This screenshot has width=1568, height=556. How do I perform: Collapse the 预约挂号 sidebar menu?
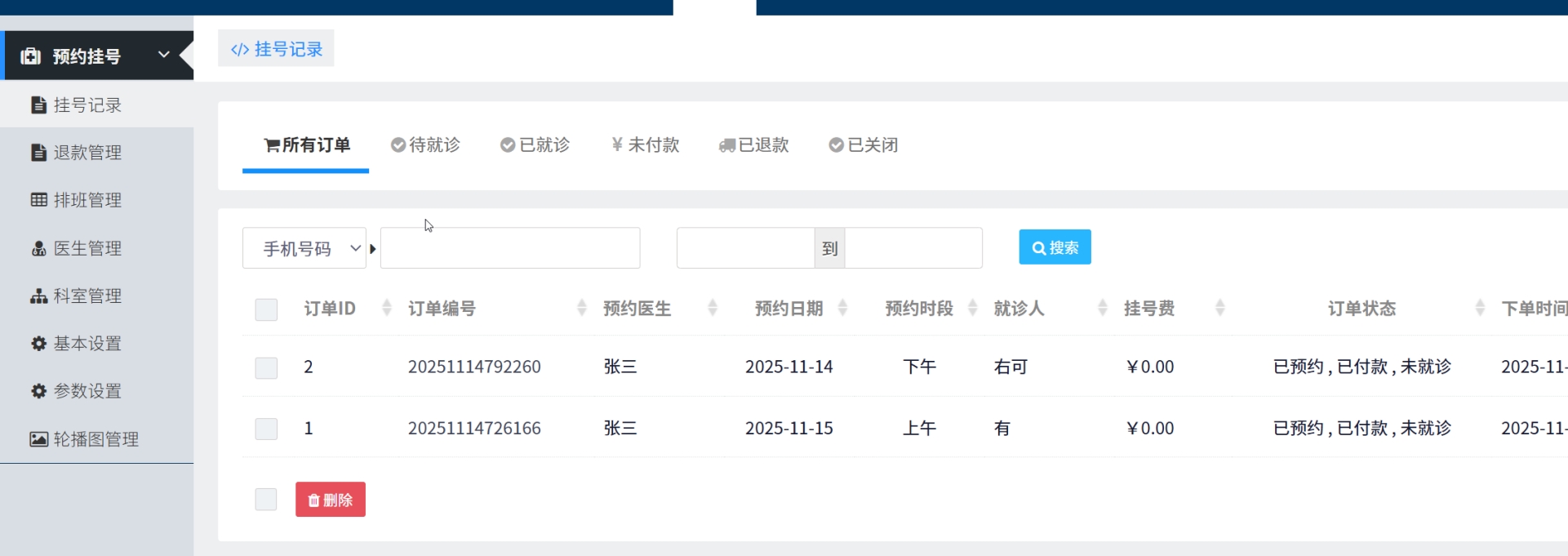163,56
